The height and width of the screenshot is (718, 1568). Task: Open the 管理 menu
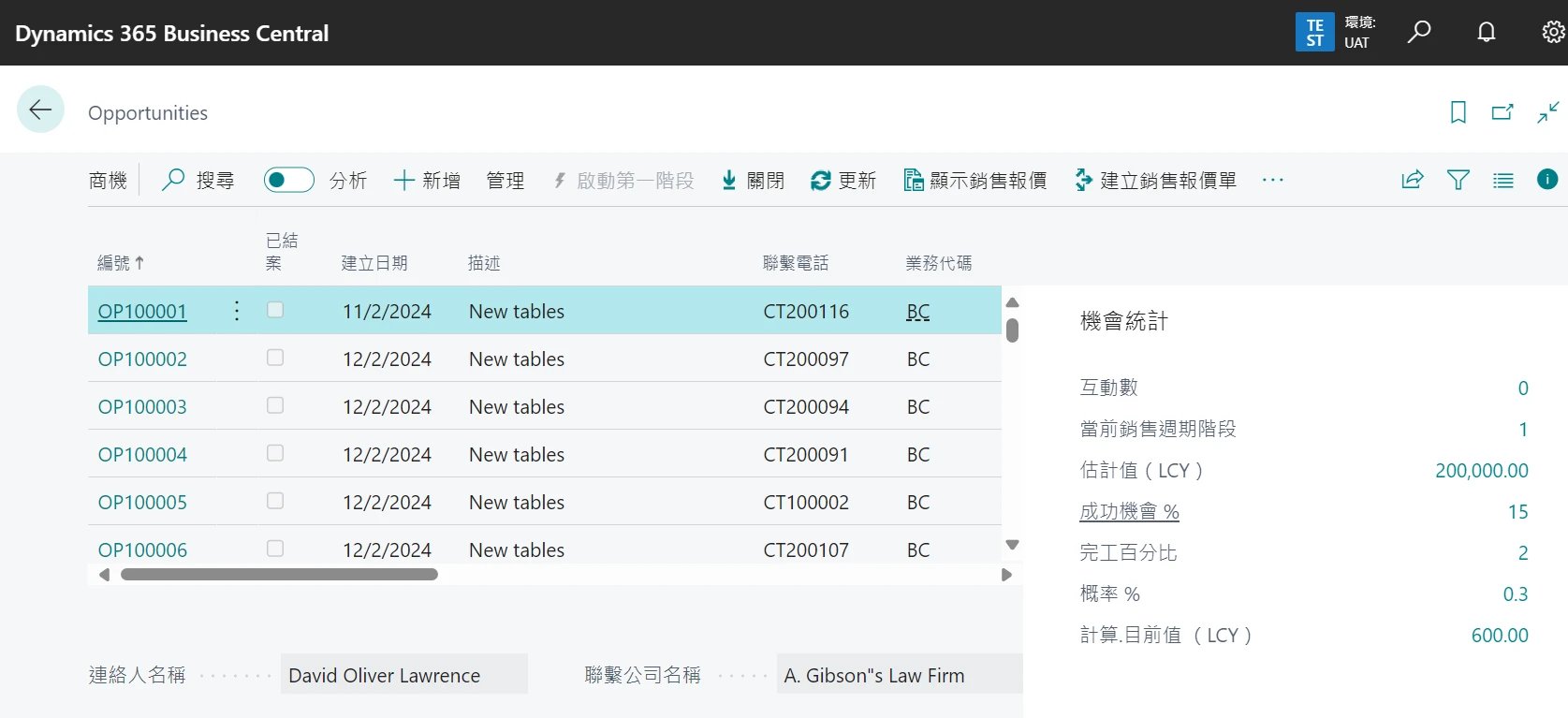click(506, 180)
